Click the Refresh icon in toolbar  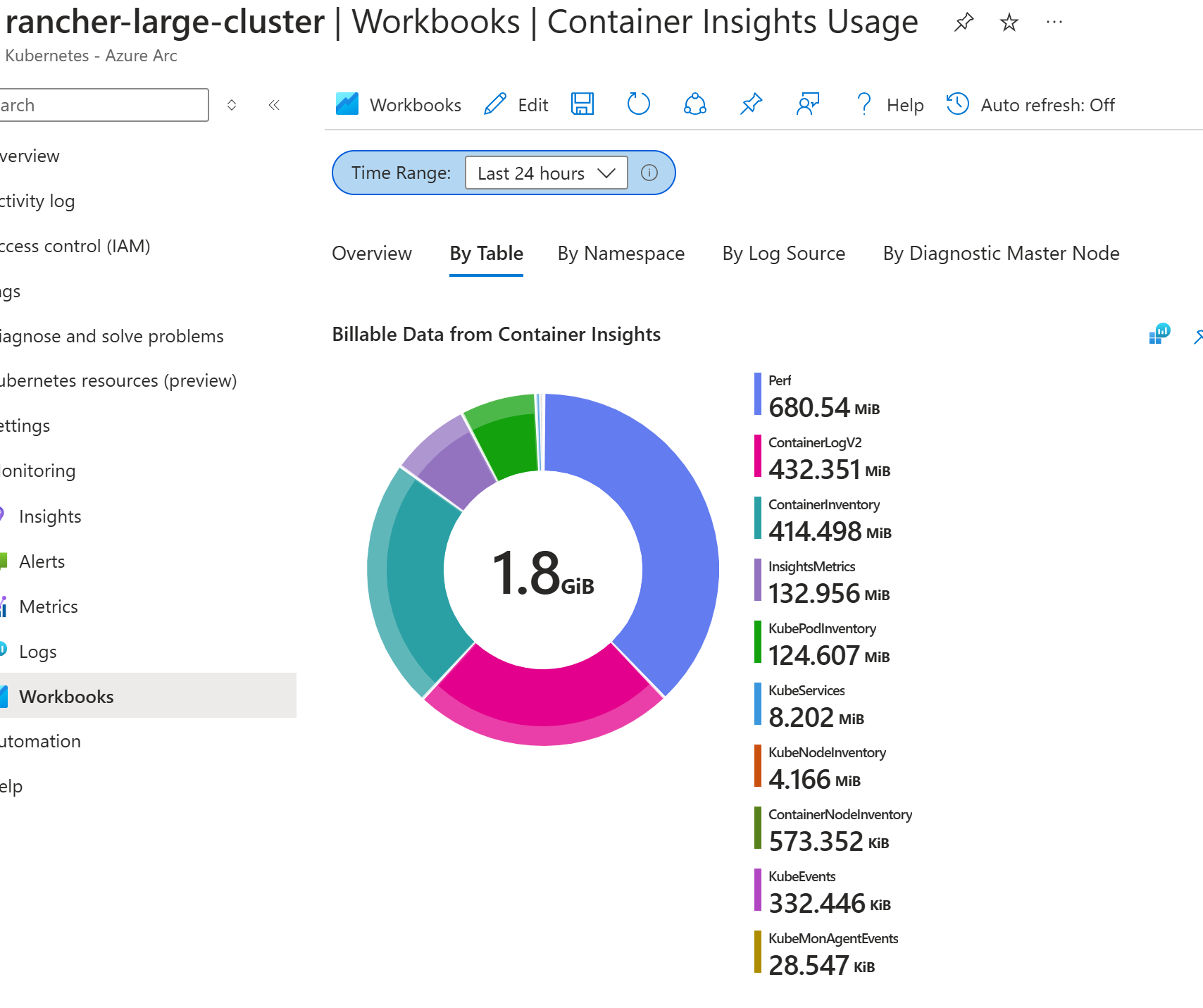[638, 104]
